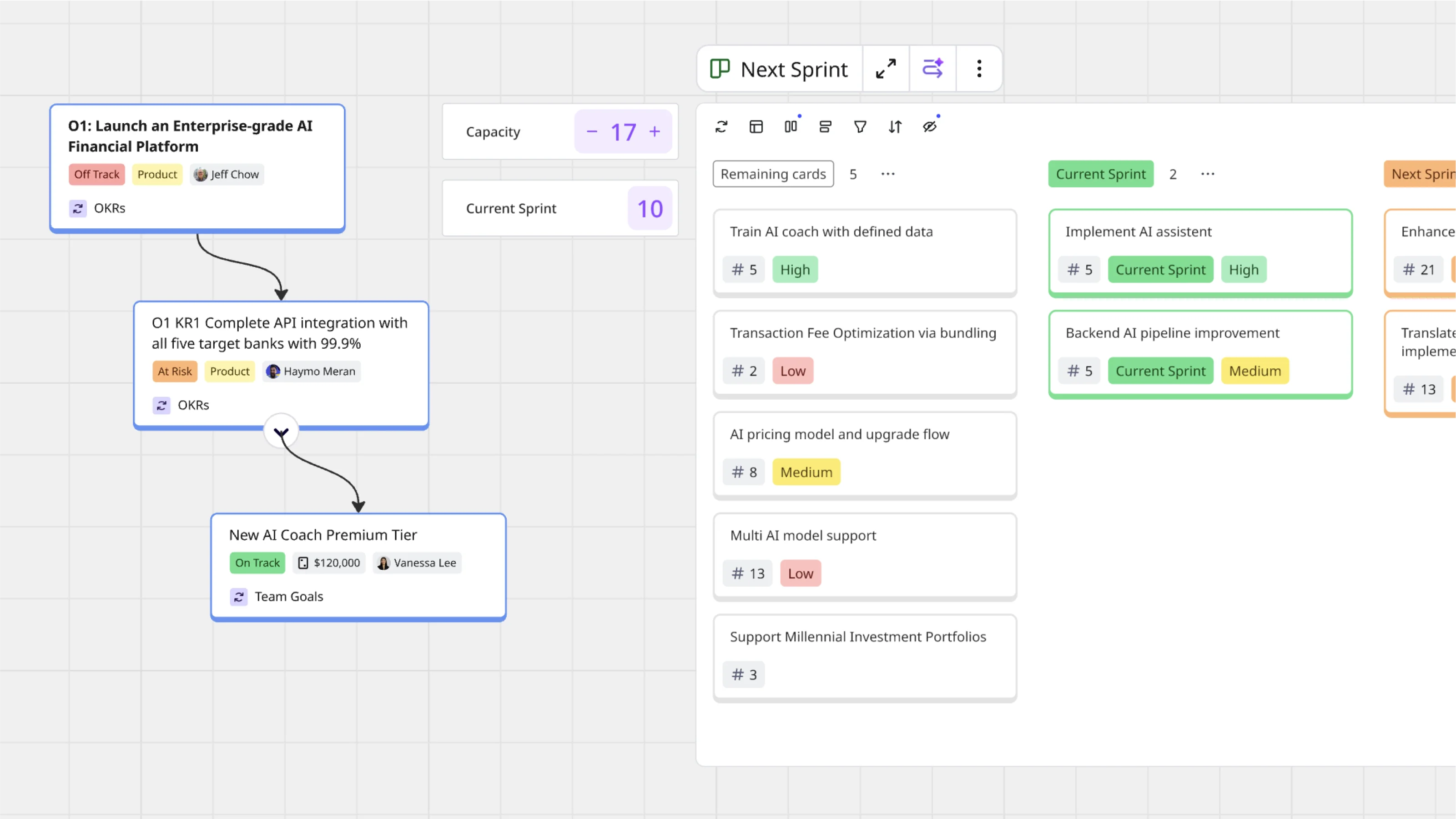1456x819 pixels.
Task: Open Remaining cards column options menu
Action: point(887,174)
